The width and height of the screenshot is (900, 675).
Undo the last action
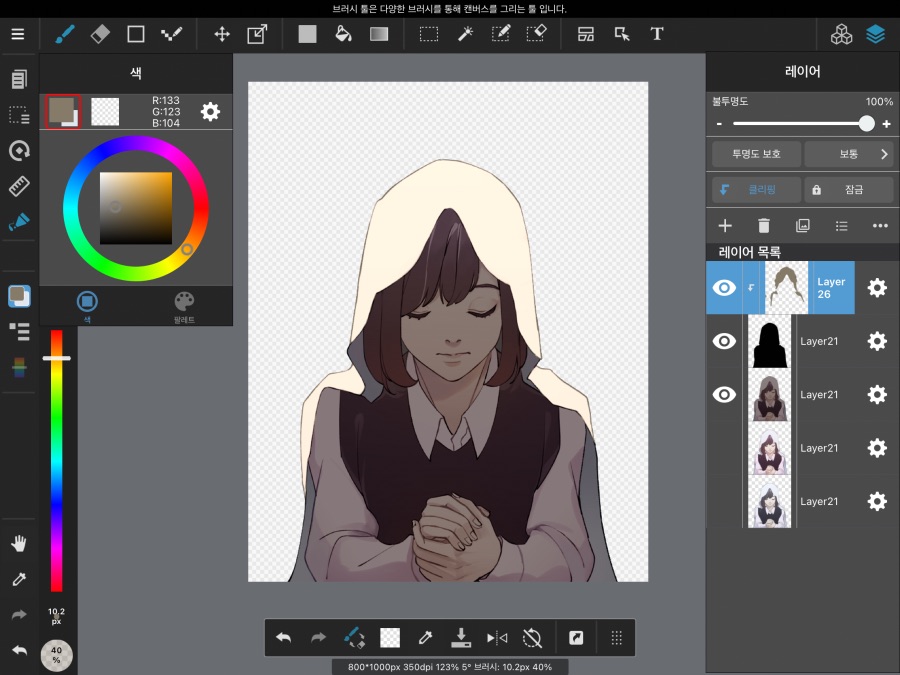click(283, 637)
